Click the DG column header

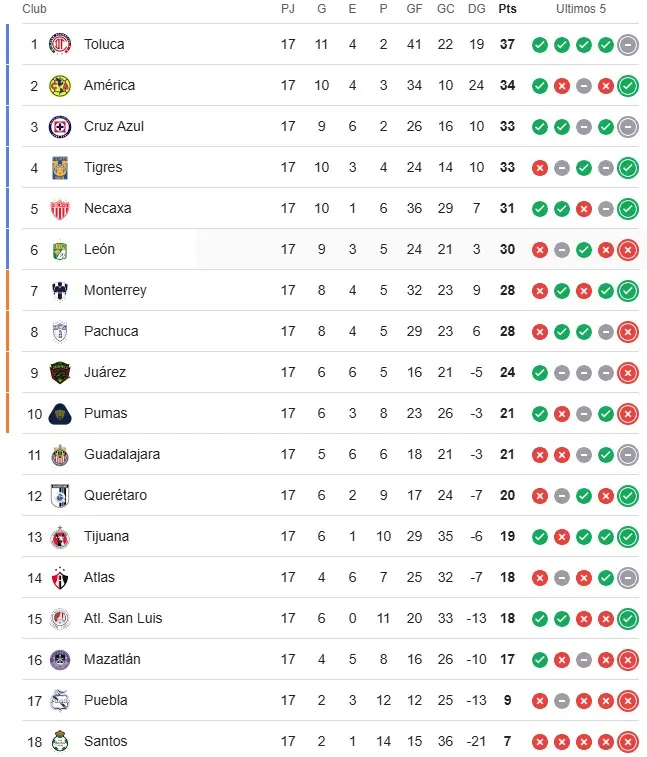477,9
